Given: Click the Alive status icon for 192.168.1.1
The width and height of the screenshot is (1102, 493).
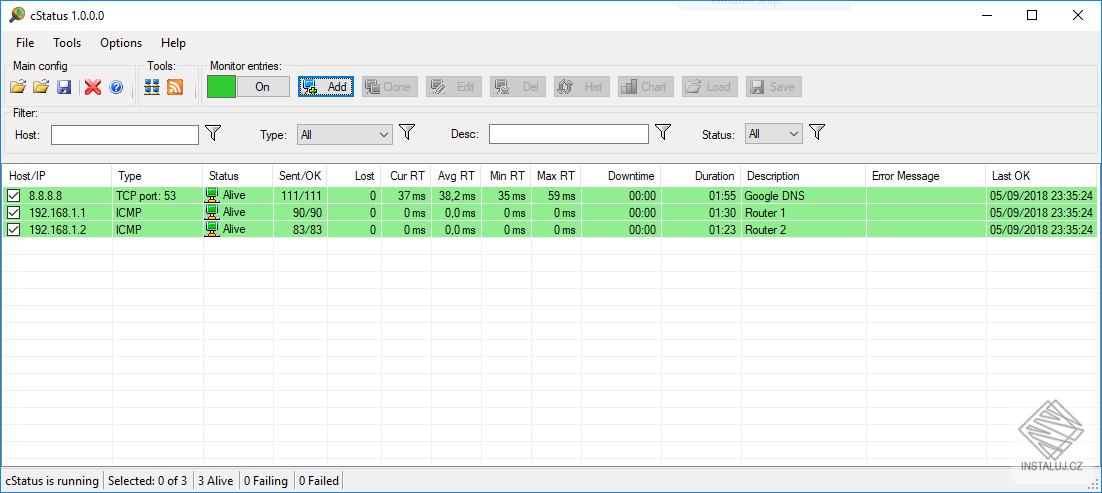Looking at the screenshot, I should 212,212.
